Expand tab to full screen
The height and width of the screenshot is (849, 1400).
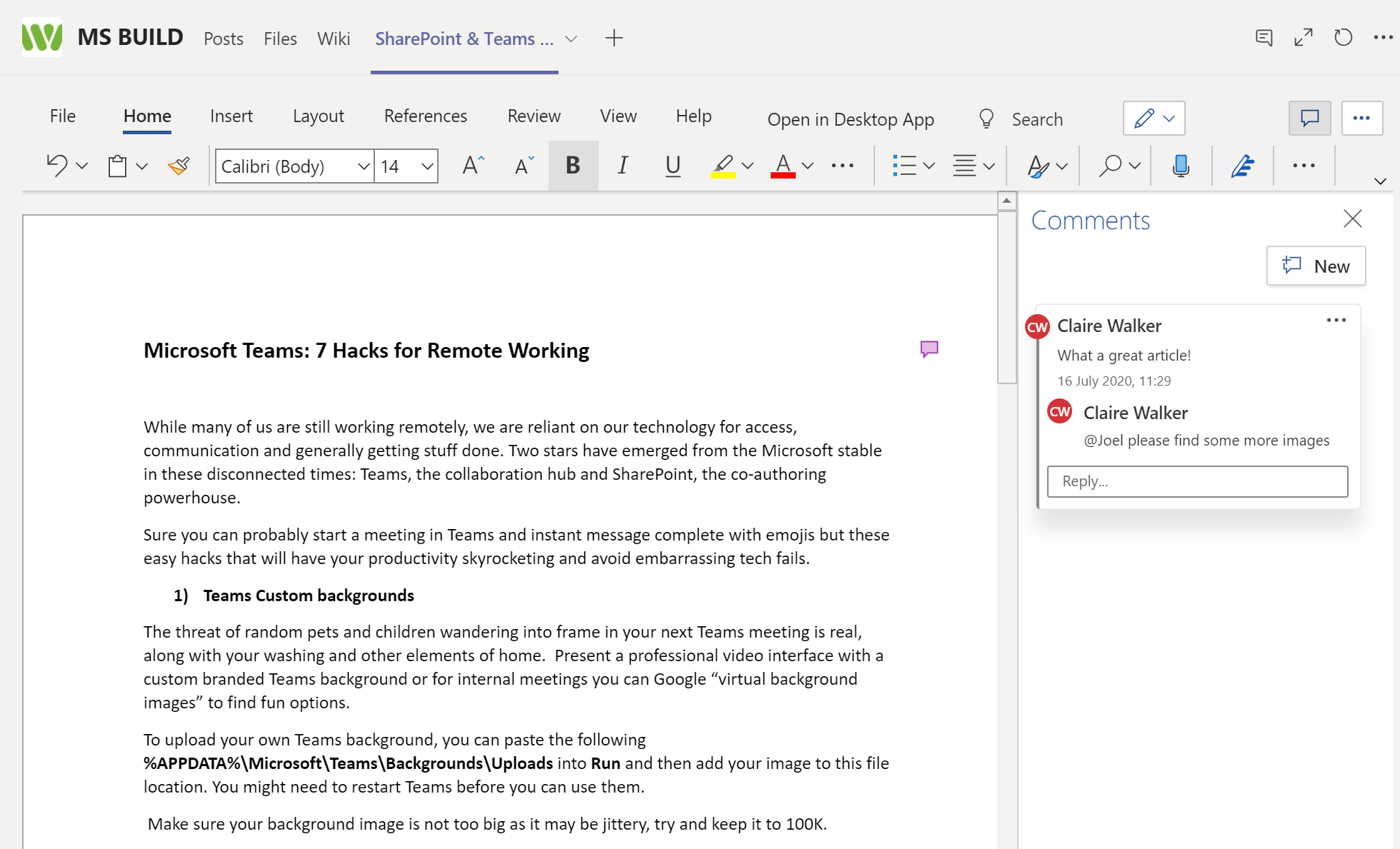tap(1304, 38)
